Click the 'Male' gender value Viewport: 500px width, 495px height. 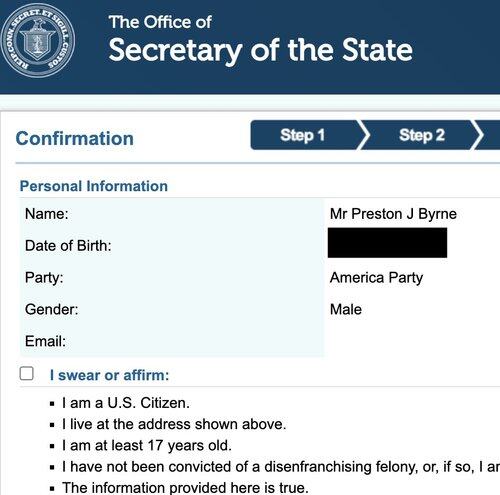pyautogui.click(x=346, y=309)
